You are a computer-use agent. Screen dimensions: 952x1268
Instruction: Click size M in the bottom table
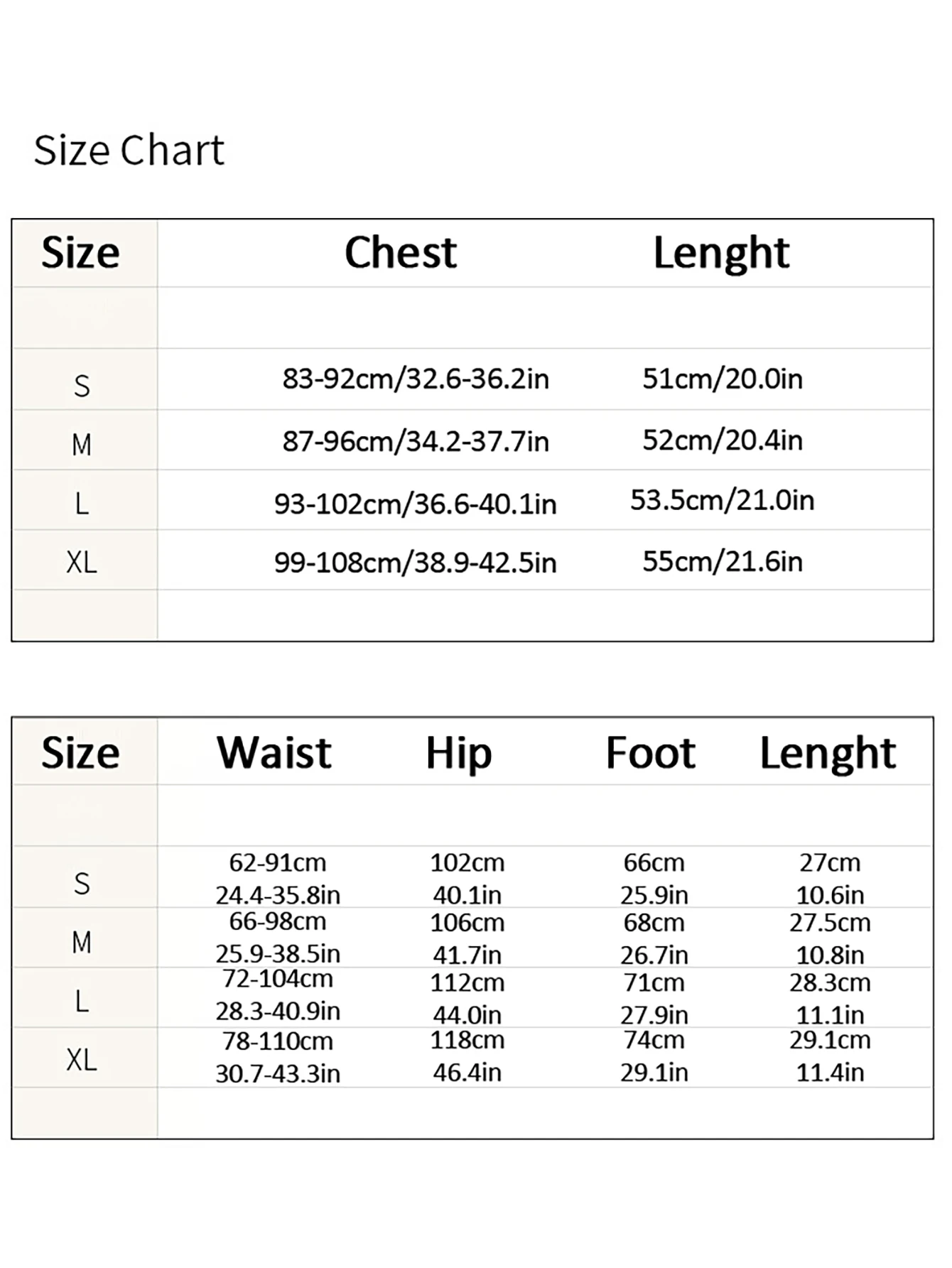82,943
